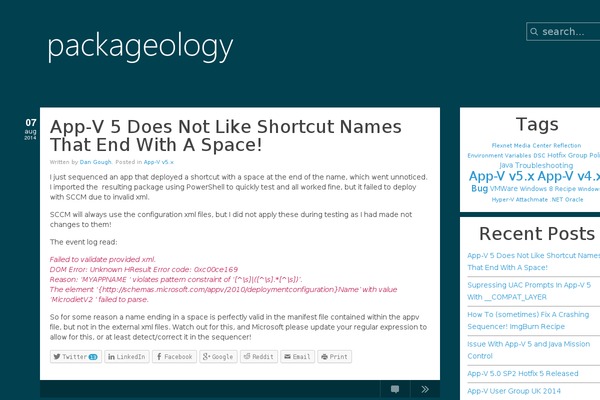Select the Windows 8 tag

[x=536, y=189]
